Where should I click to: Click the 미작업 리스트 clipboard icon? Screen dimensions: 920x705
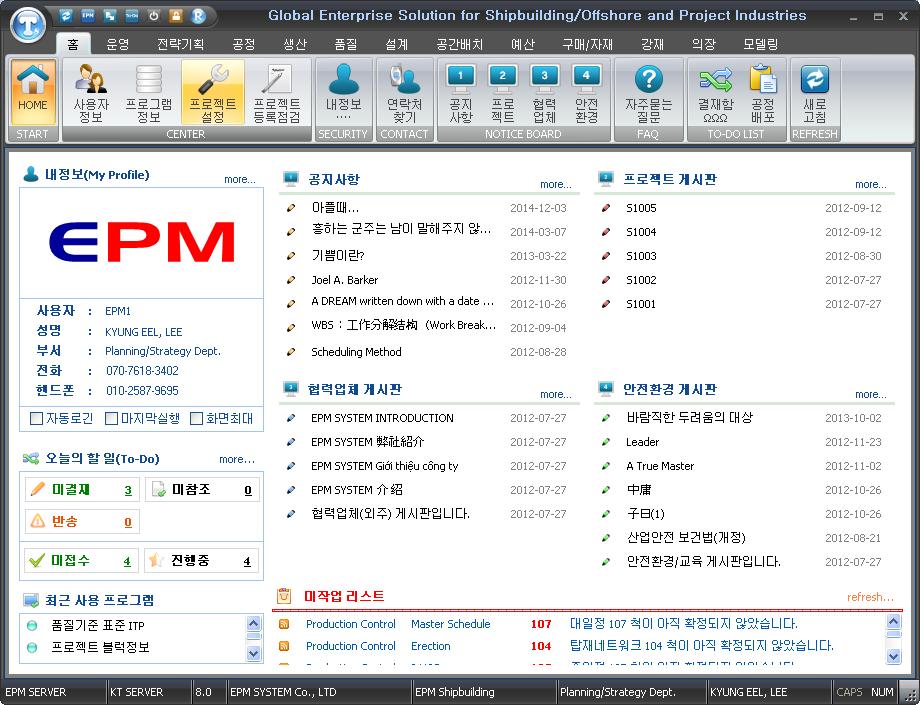(284, 595)
